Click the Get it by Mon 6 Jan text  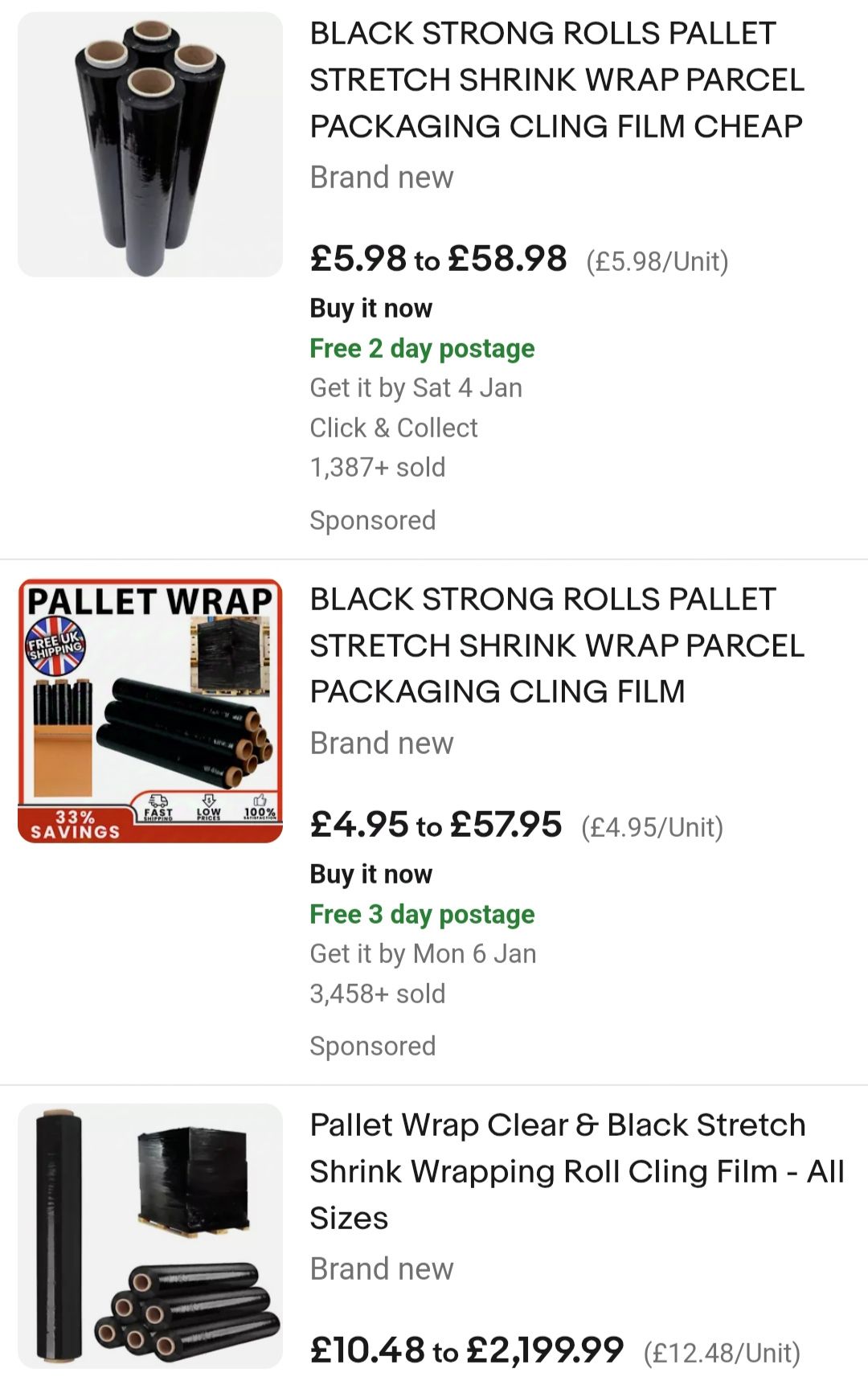point(423,953)
